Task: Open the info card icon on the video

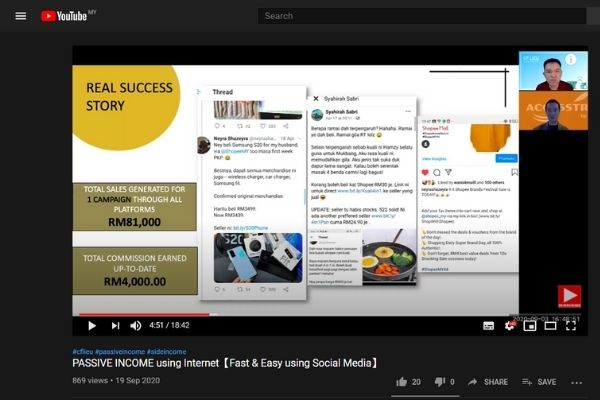Action: [571, 59]
